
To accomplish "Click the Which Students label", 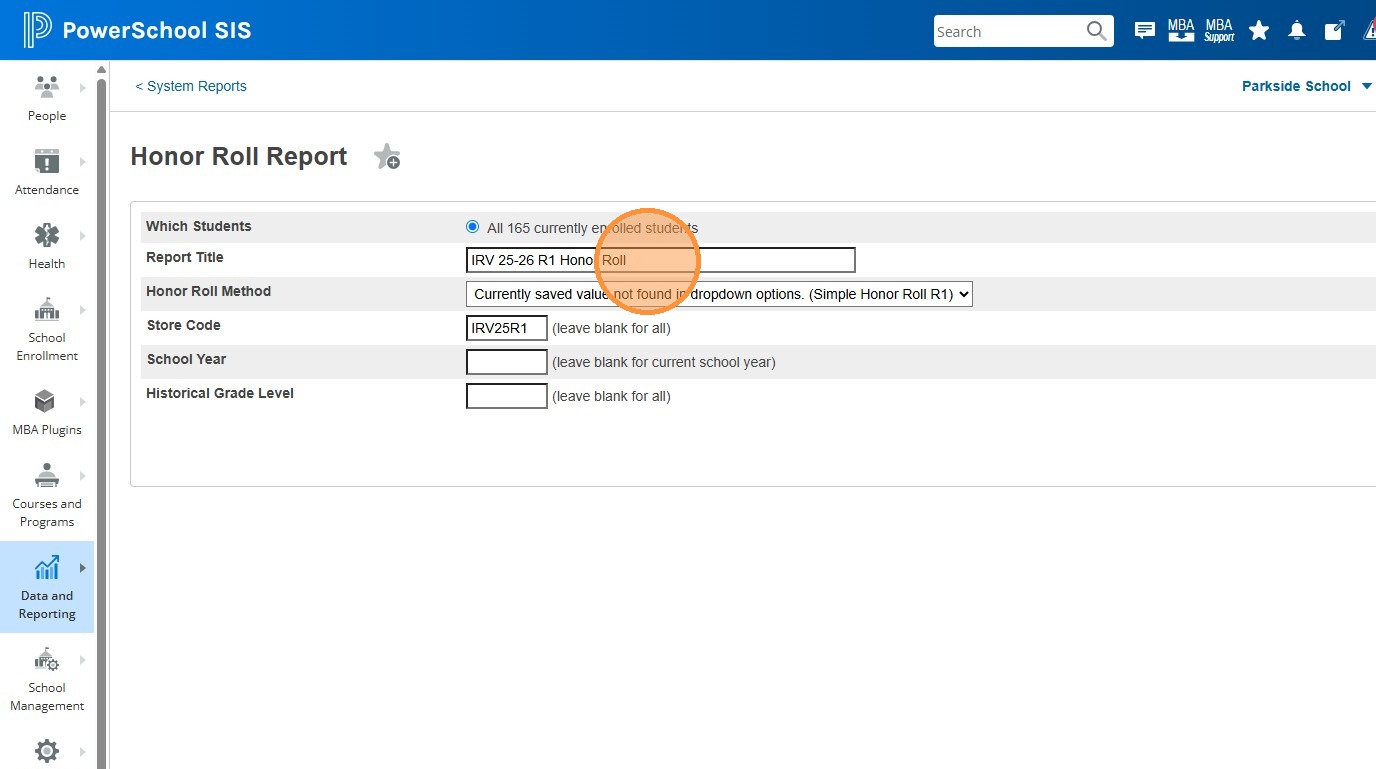I will [x=199, y=226].
